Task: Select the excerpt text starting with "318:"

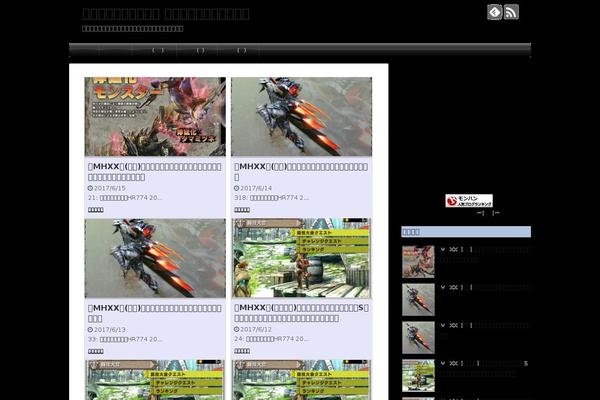Action: click(x=272, y=198)
